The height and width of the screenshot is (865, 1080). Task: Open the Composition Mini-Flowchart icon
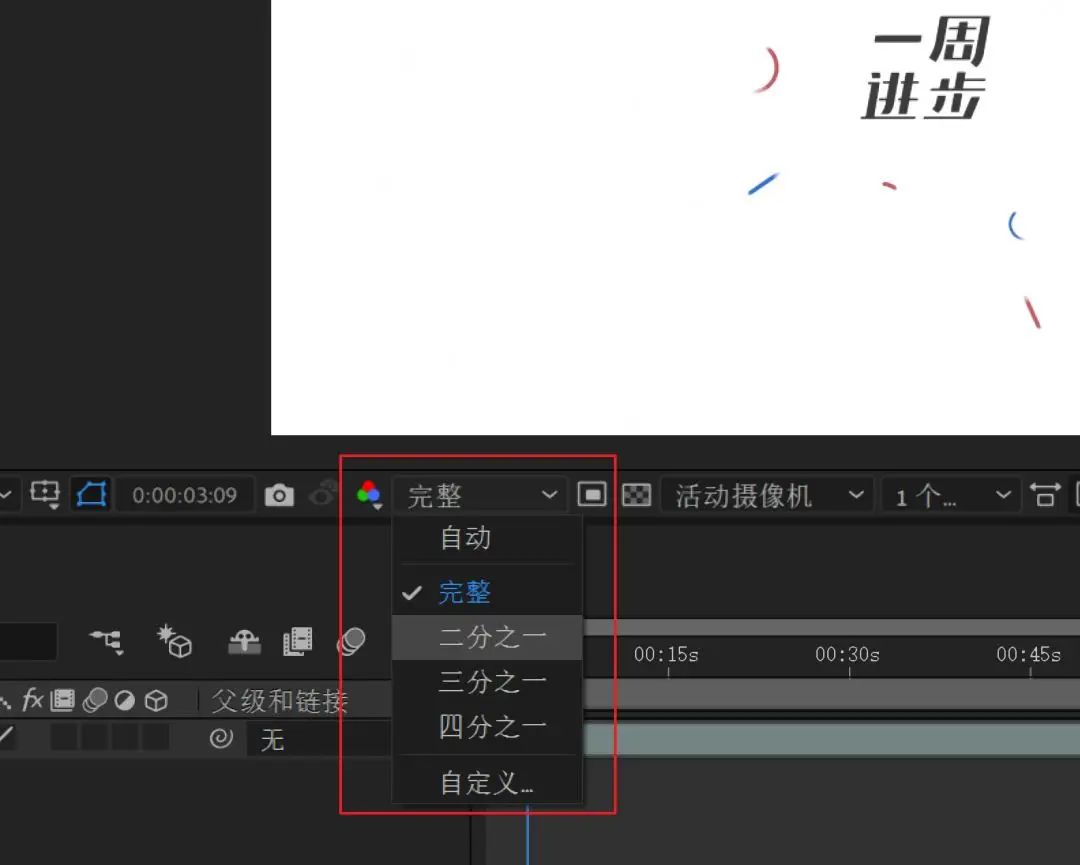tap(106, 642)
